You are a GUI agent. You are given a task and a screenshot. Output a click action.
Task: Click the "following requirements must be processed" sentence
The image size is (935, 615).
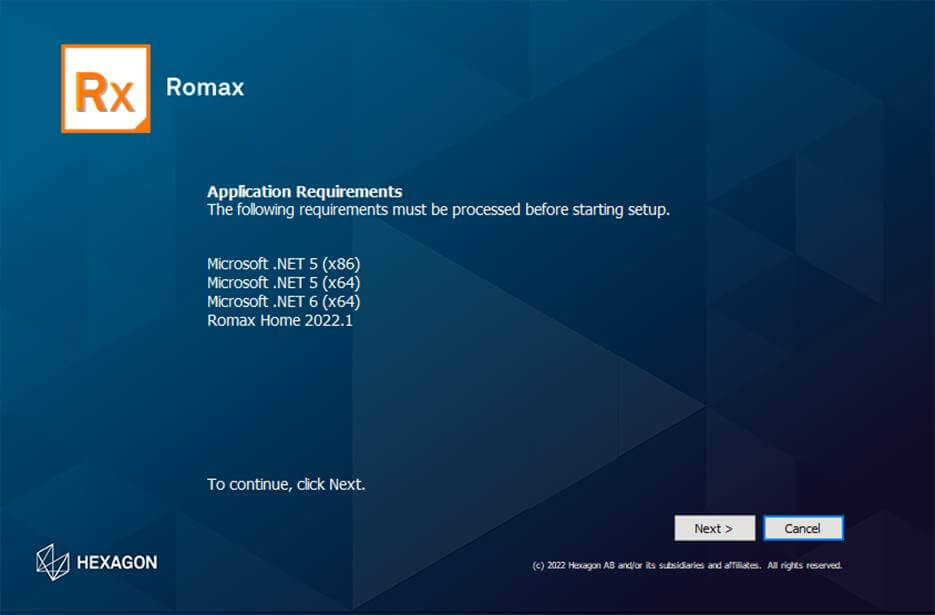[380, 210]
